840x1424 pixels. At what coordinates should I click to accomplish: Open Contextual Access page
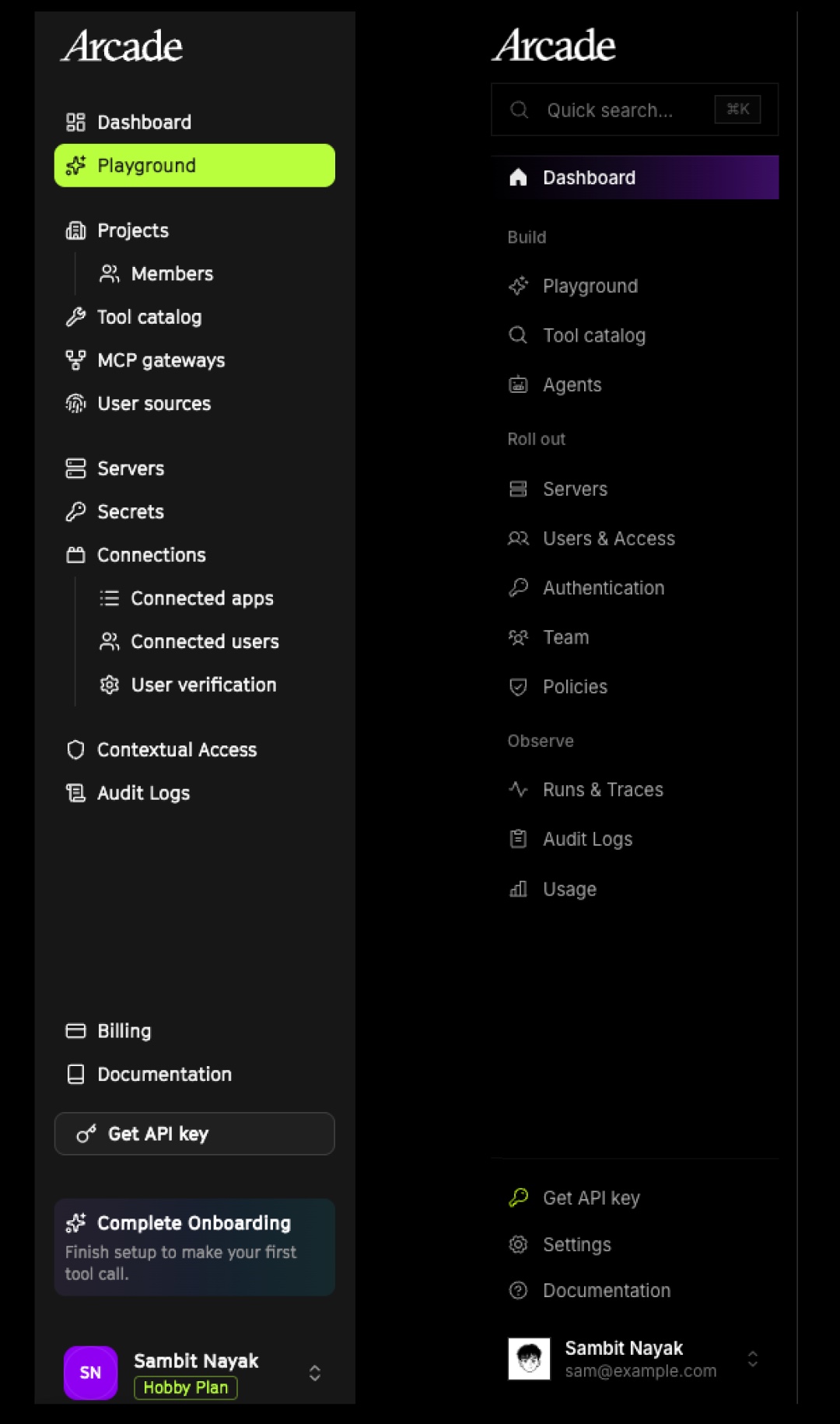(194, 749)
